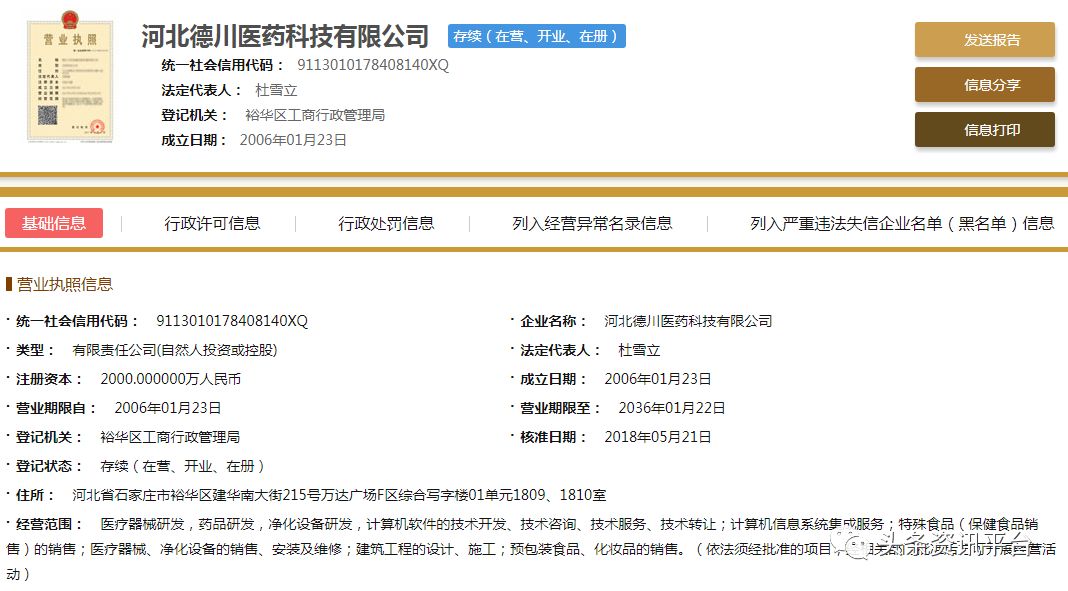Open the 列入严重违法失信企业名单（黑名单）信息 tab

[x=902, y=223]
